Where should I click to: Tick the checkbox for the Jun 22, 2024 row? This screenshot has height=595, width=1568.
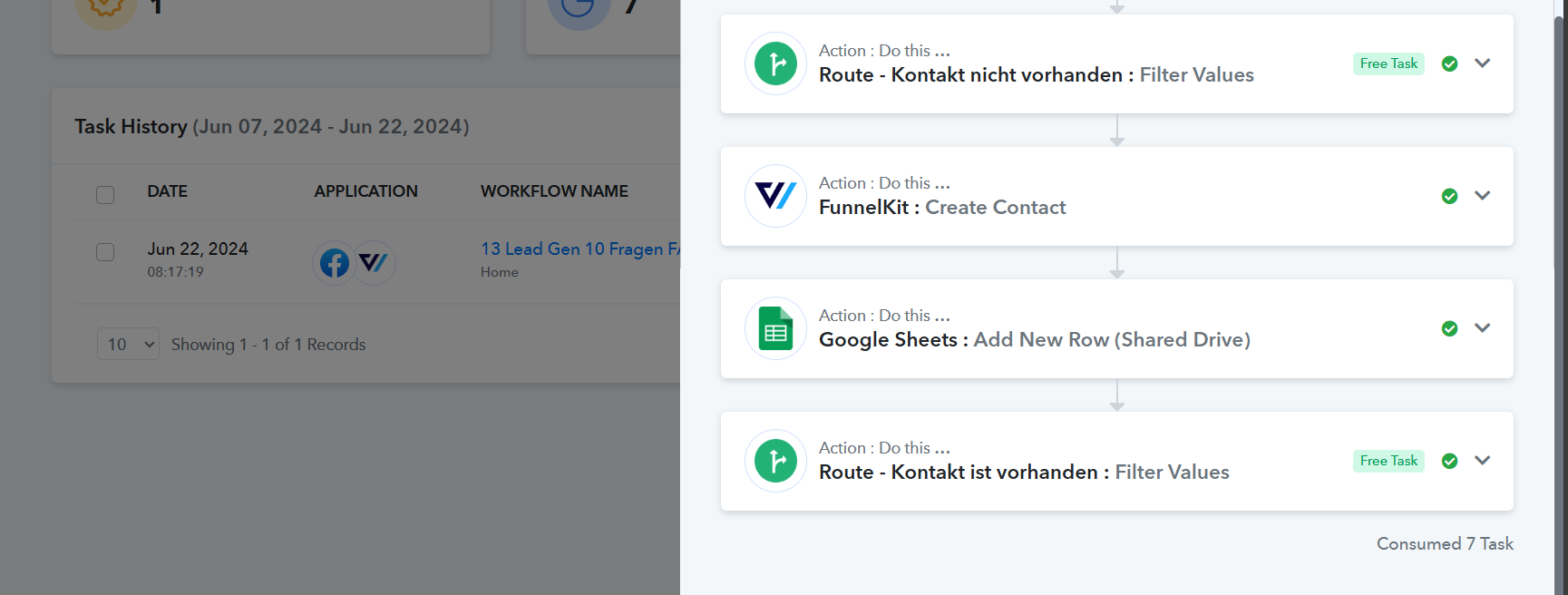pyautogui.click(x=105, y=251)
